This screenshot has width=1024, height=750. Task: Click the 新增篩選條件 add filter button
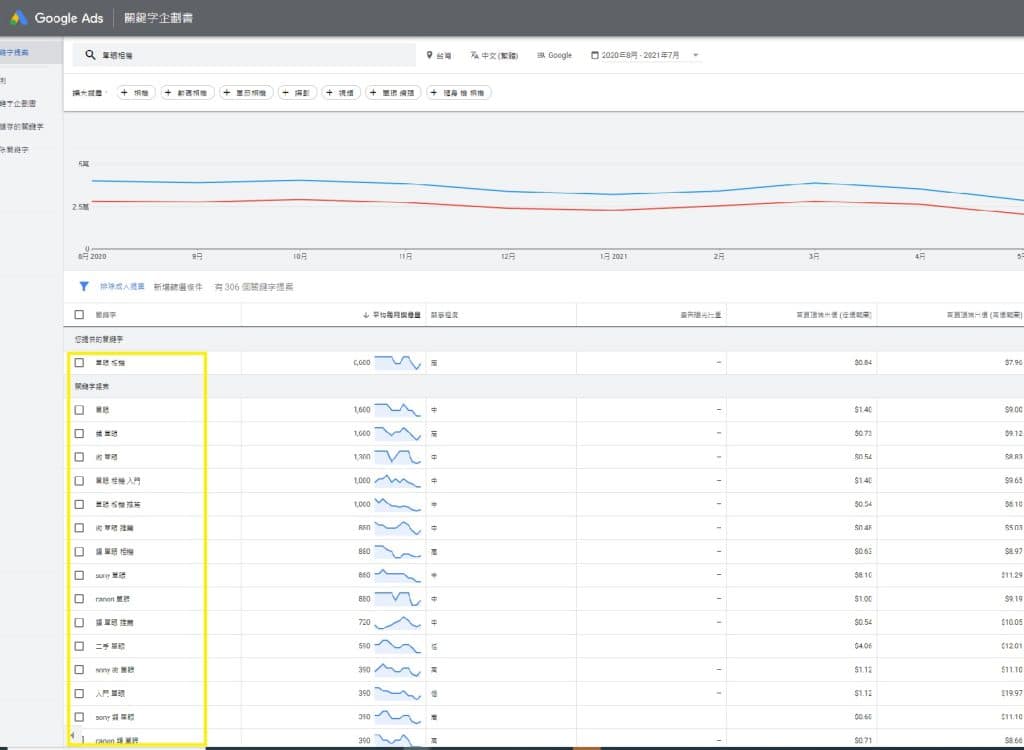178,287
